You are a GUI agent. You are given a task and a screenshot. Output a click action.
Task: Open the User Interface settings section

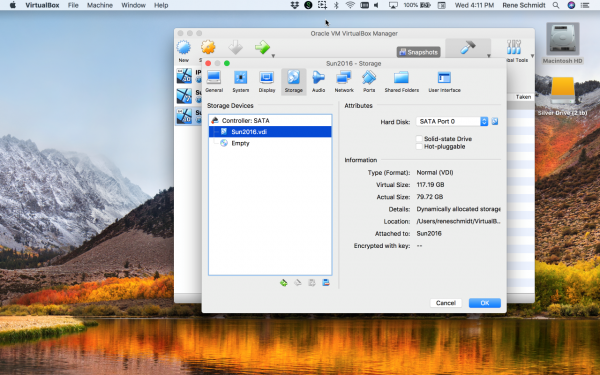pyautogui.click(x=444, y=82)
